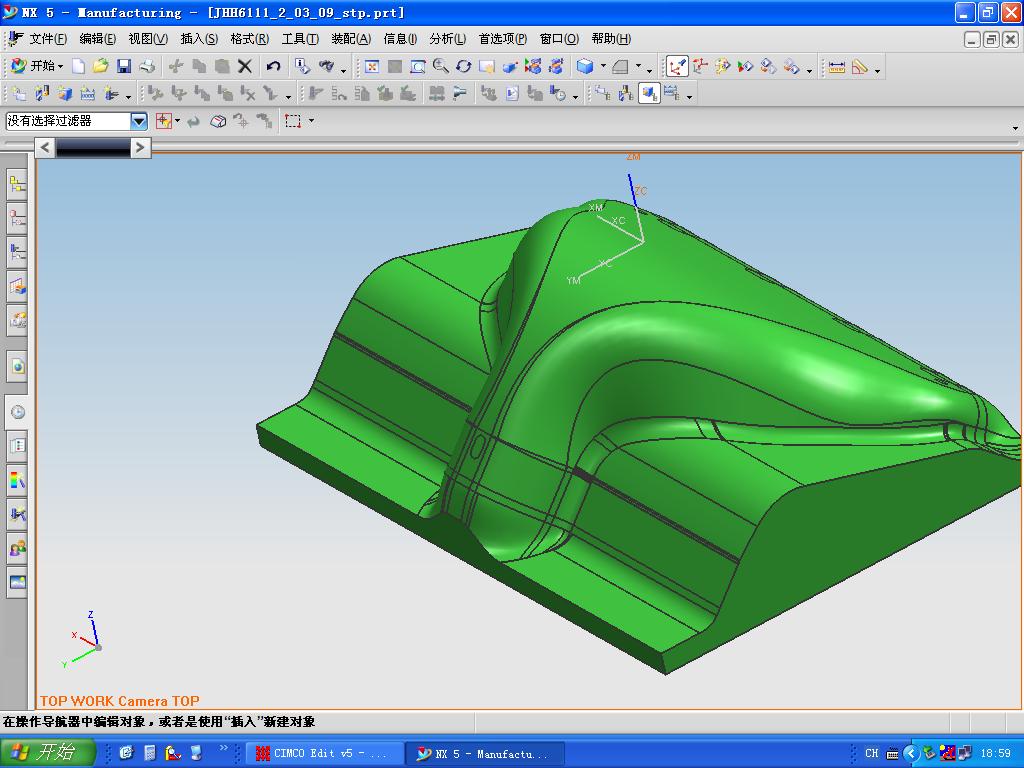
Task: Print using the printer icon
Action: point(147,66)
